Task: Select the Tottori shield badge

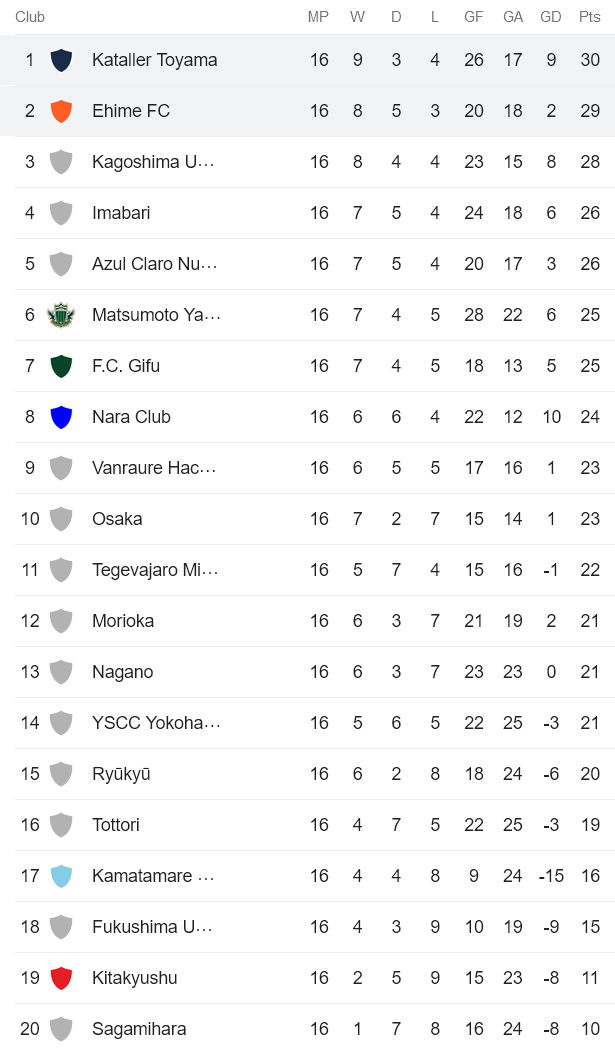Action: 61,824
